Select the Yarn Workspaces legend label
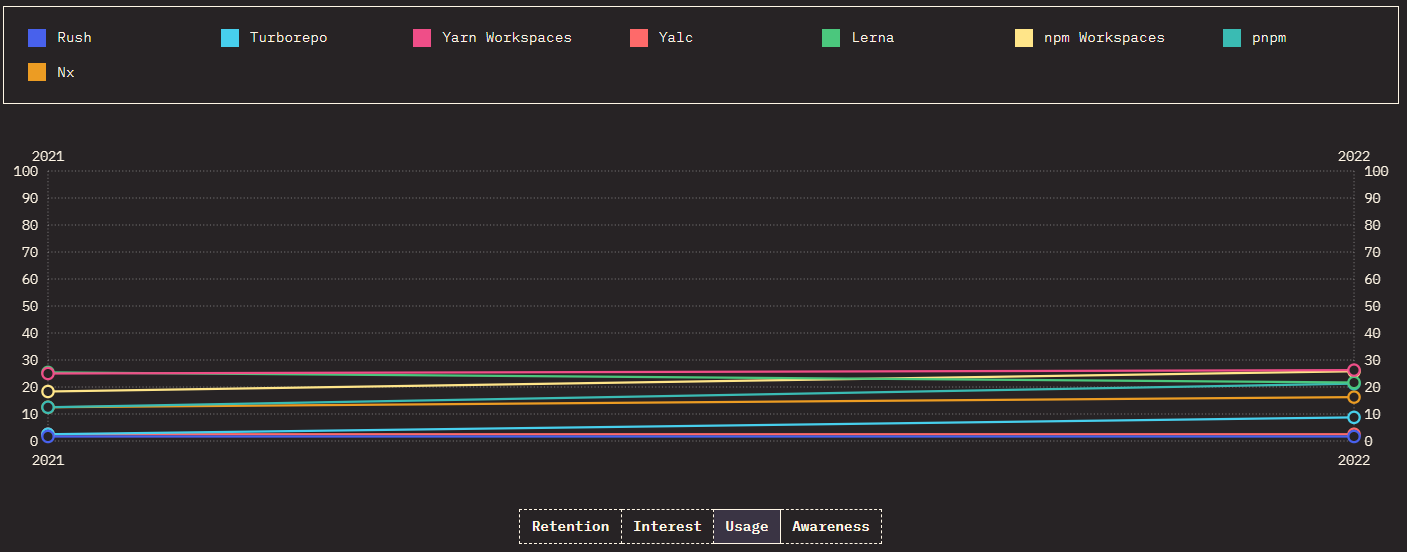 click(x=507, y=38)
